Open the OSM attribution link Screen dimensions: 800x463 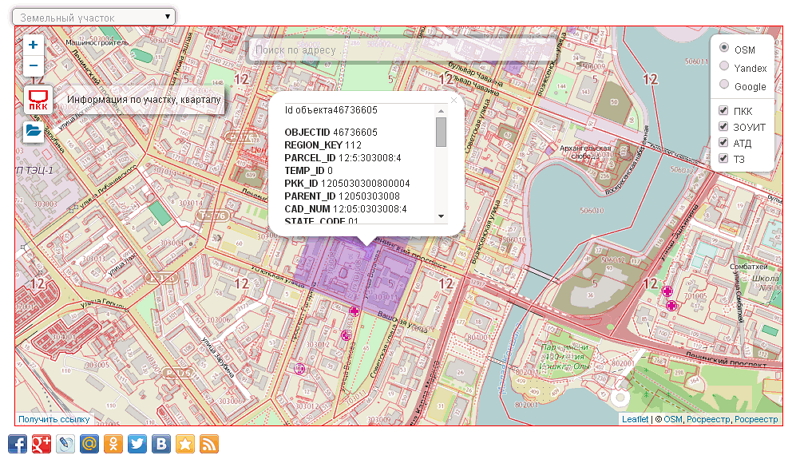(x=672, y=419)
